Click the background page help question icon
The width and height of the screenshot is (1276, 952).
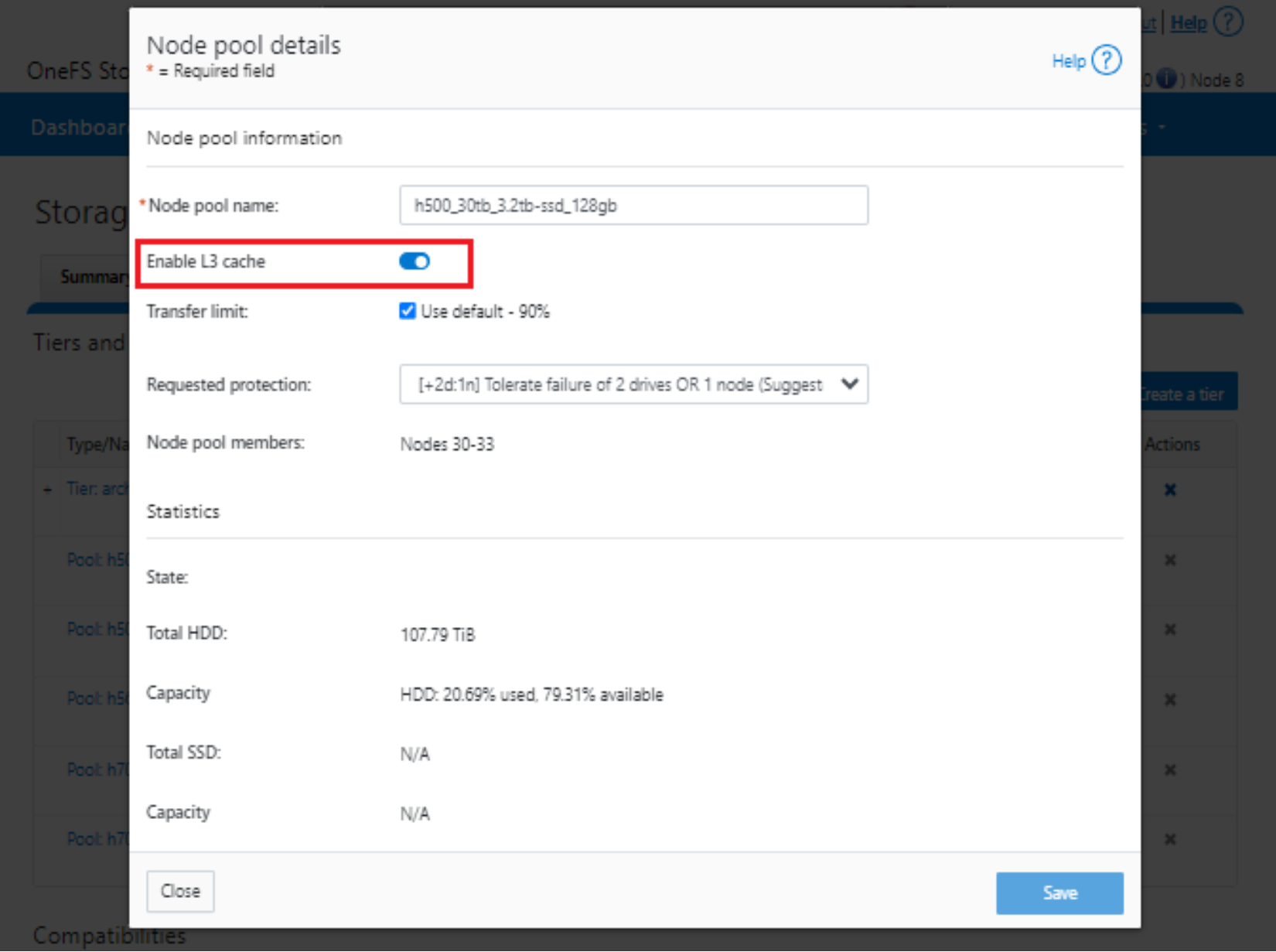click(x=1228, y=22)
